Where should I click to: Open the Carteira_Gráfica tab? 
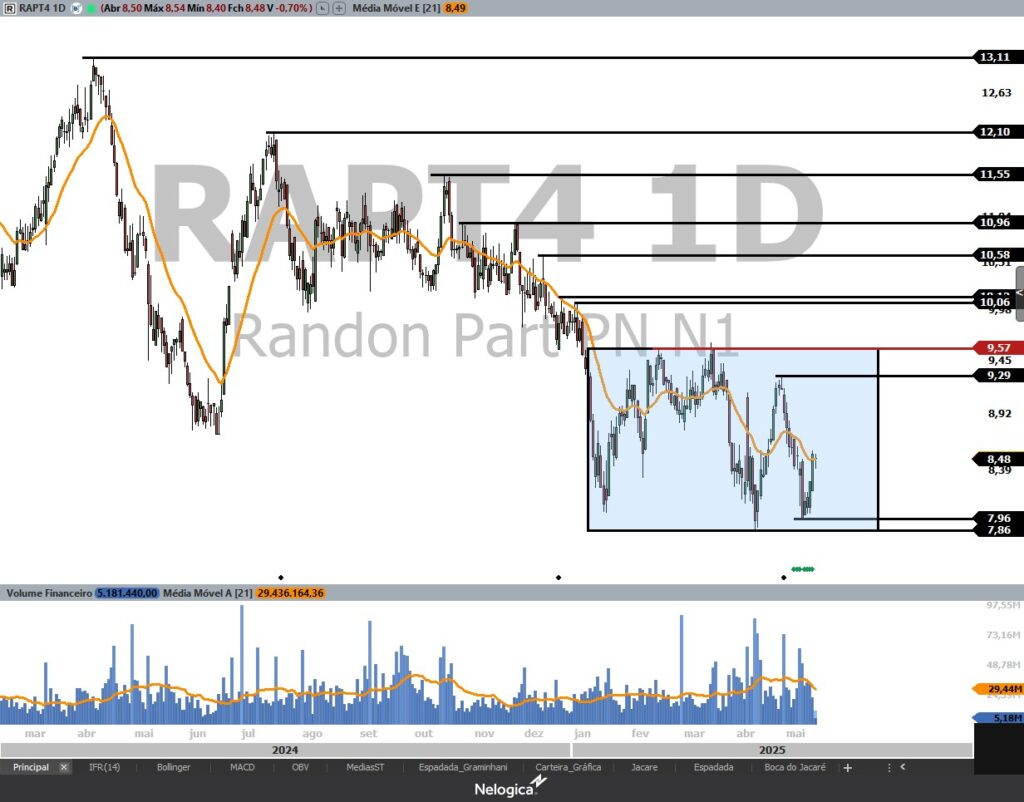(x=568, y=767)
